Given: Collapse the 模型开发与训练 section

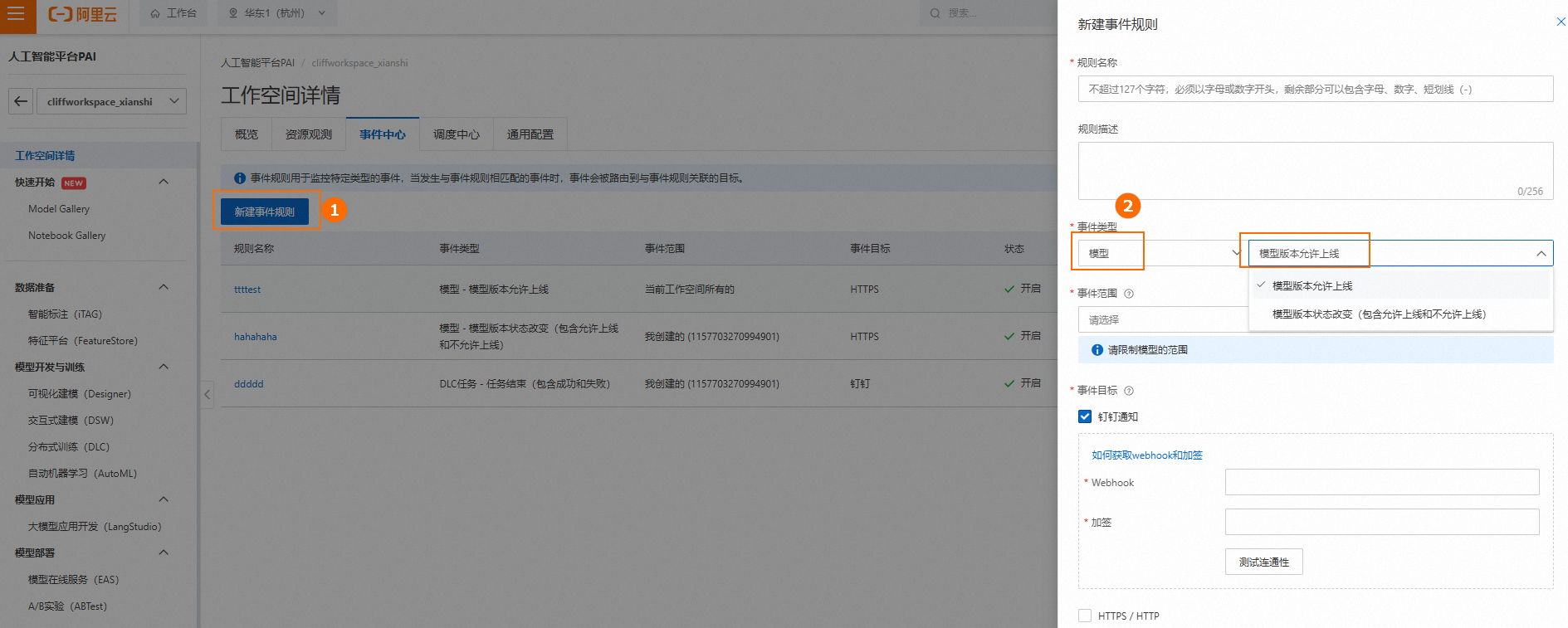Looking at the screenshot, I should click(164, 367).
